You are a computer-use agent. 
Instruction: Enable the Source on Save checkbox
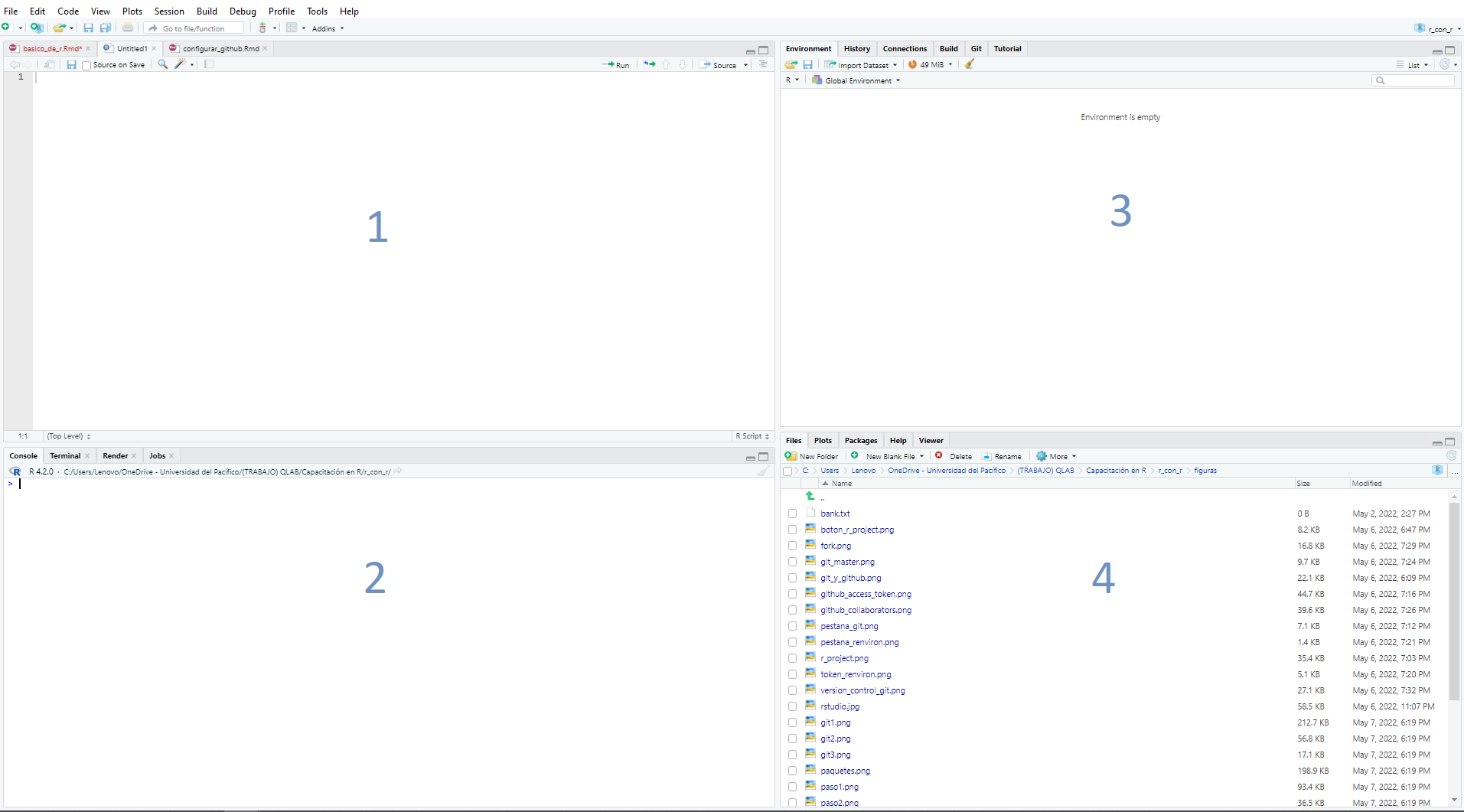point(86,66)
